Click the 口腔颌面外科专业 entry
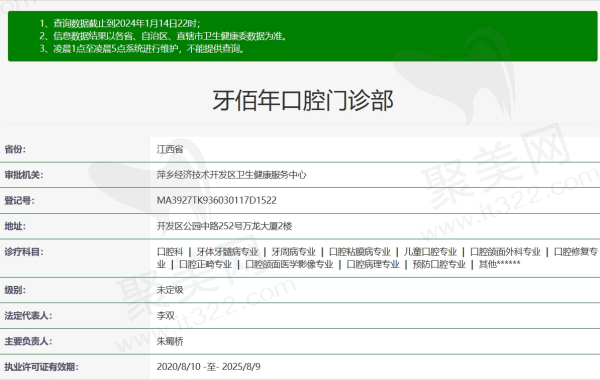600x380 pixels. [x=505, y=252]
